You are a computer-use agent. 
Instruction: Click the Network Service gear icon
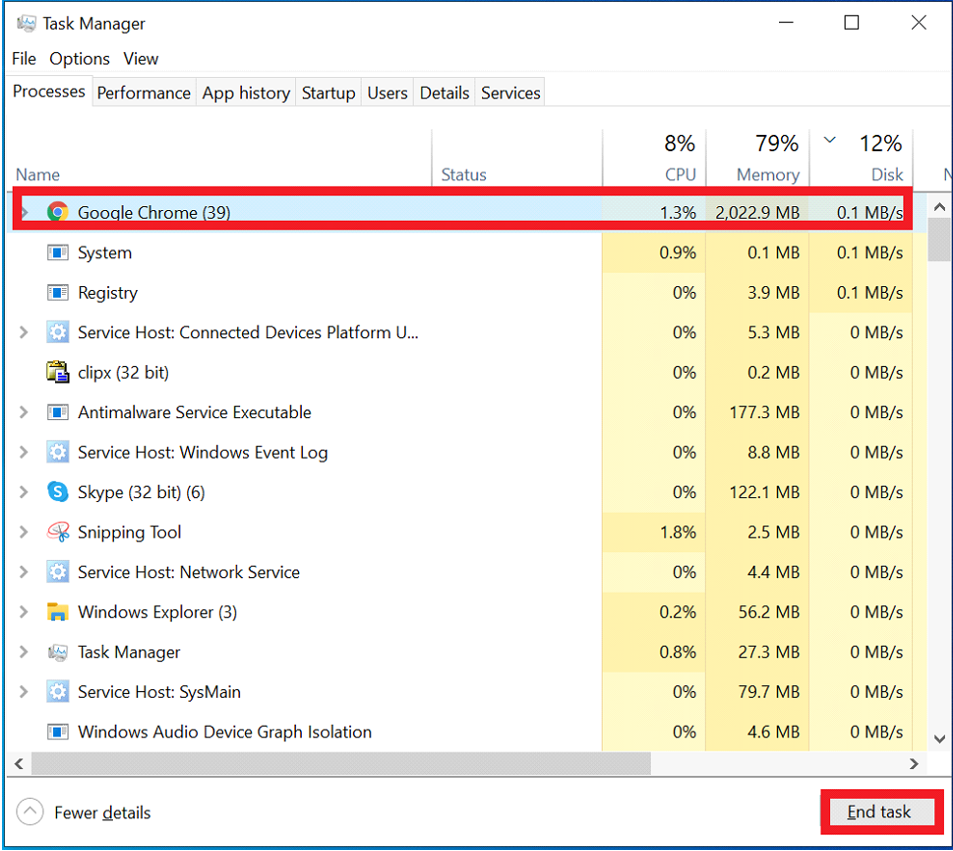click(57, 571)
